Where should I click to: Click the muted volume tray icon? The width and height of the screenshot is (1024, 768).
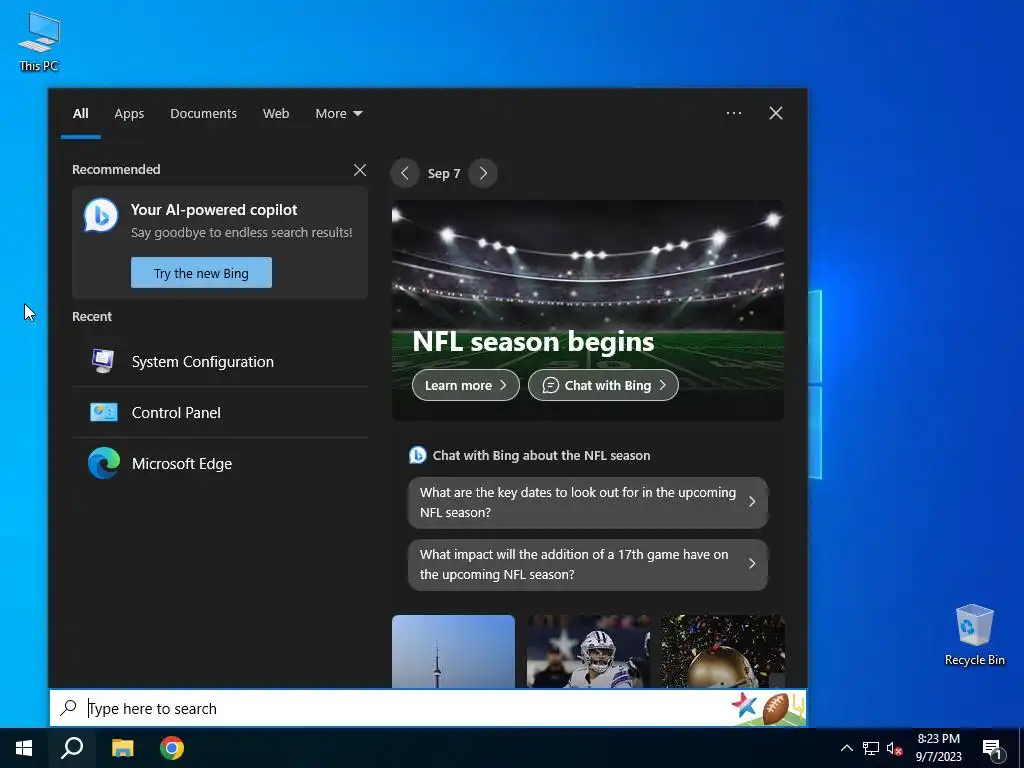coord(894,748)
